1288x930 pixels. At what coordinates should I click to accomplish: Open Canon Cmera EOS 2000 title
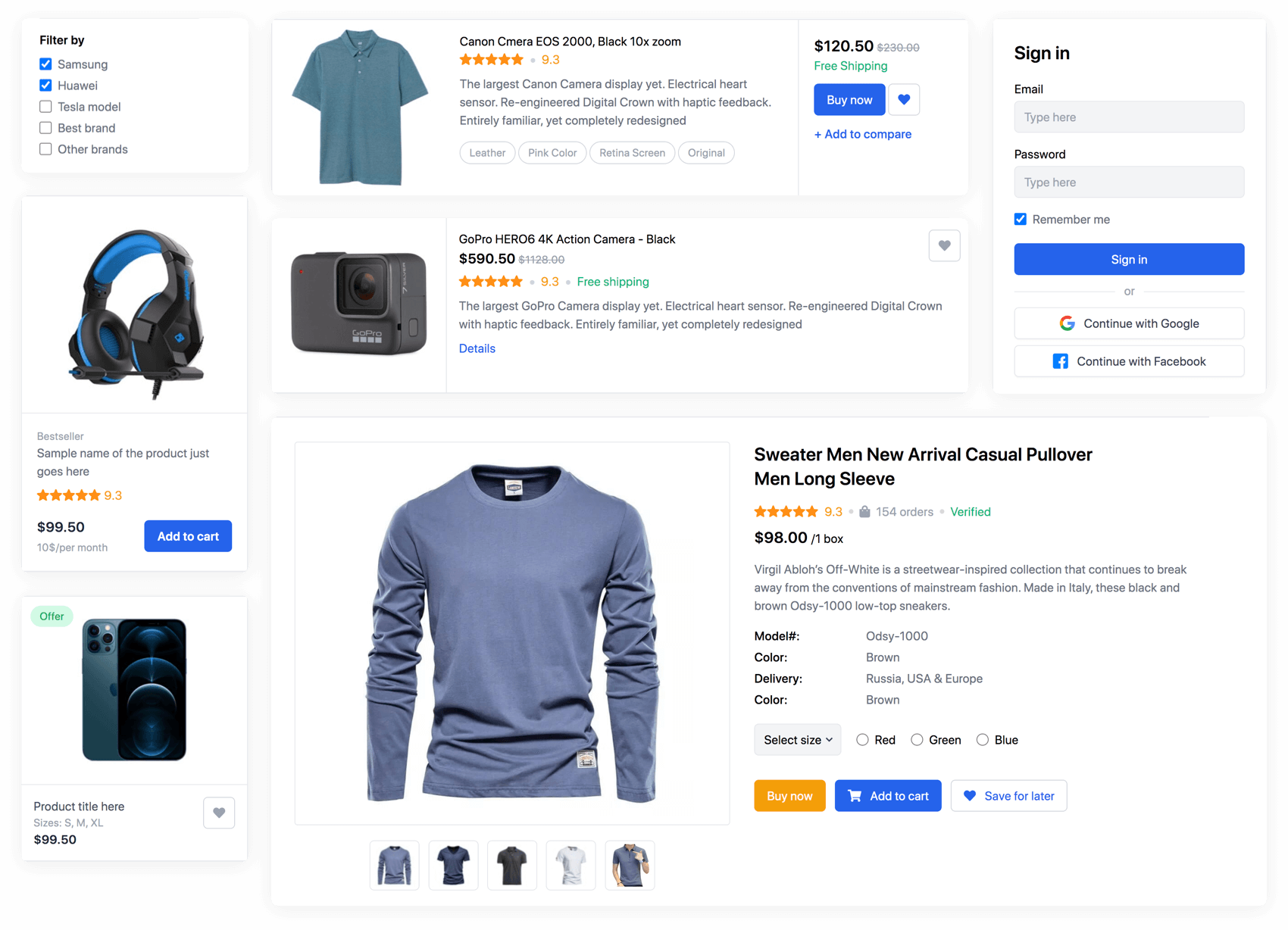[x=570, y=42]
